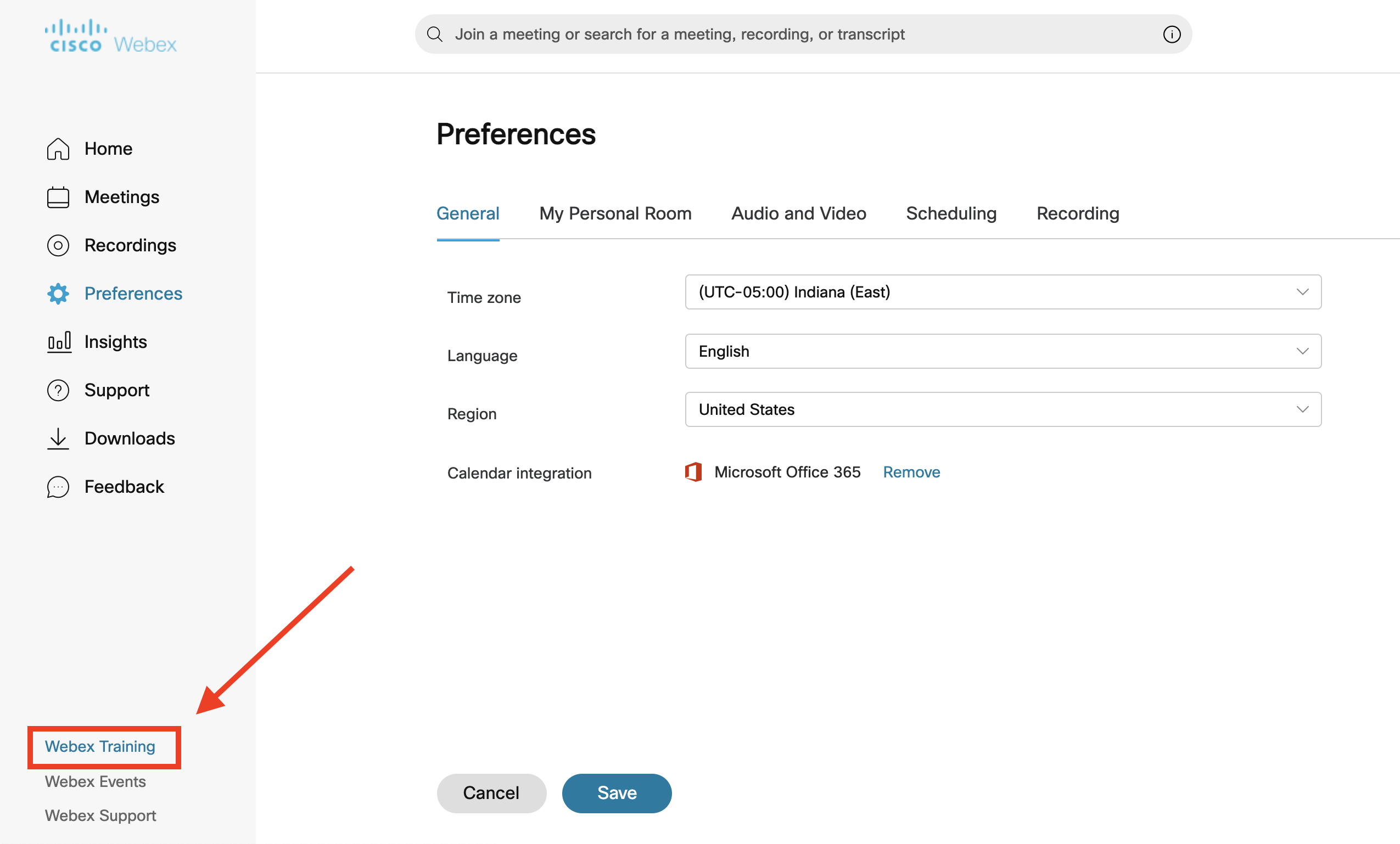Open Webex Training link
The image size is (1400, 844).
point(99,746)
